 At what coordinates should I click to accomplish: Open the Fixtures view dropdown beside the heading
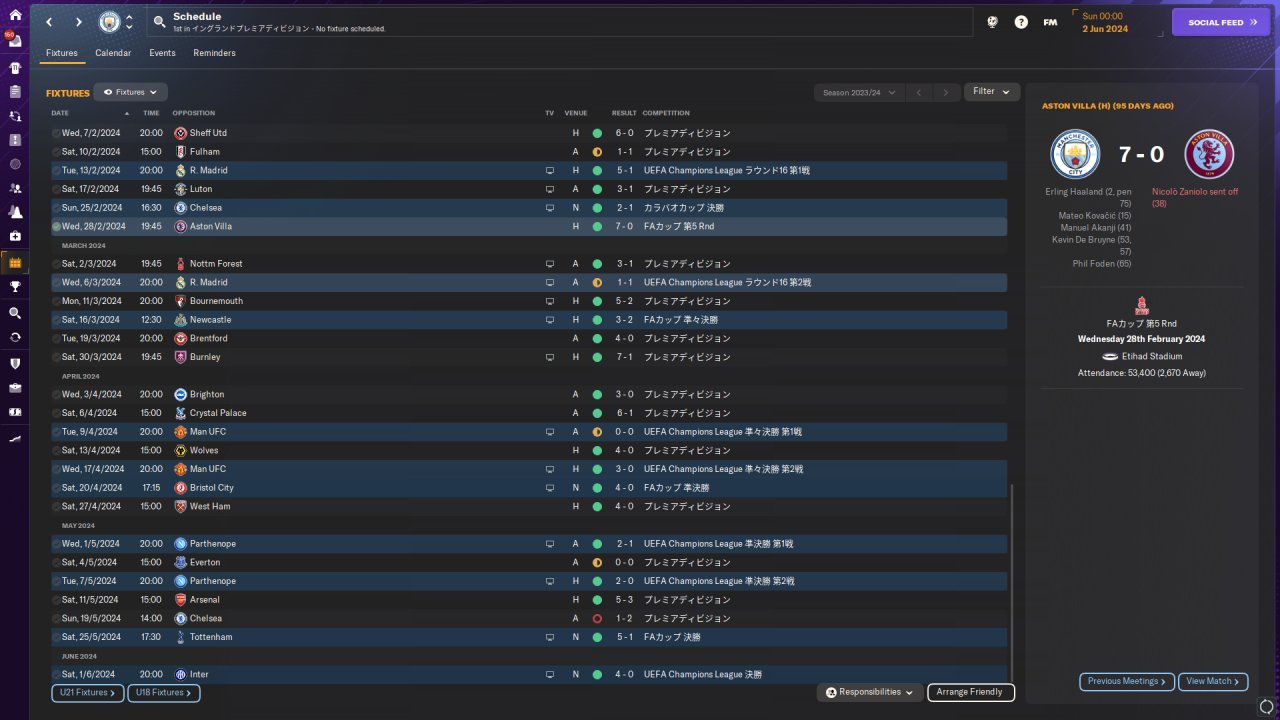click(130, 92)
